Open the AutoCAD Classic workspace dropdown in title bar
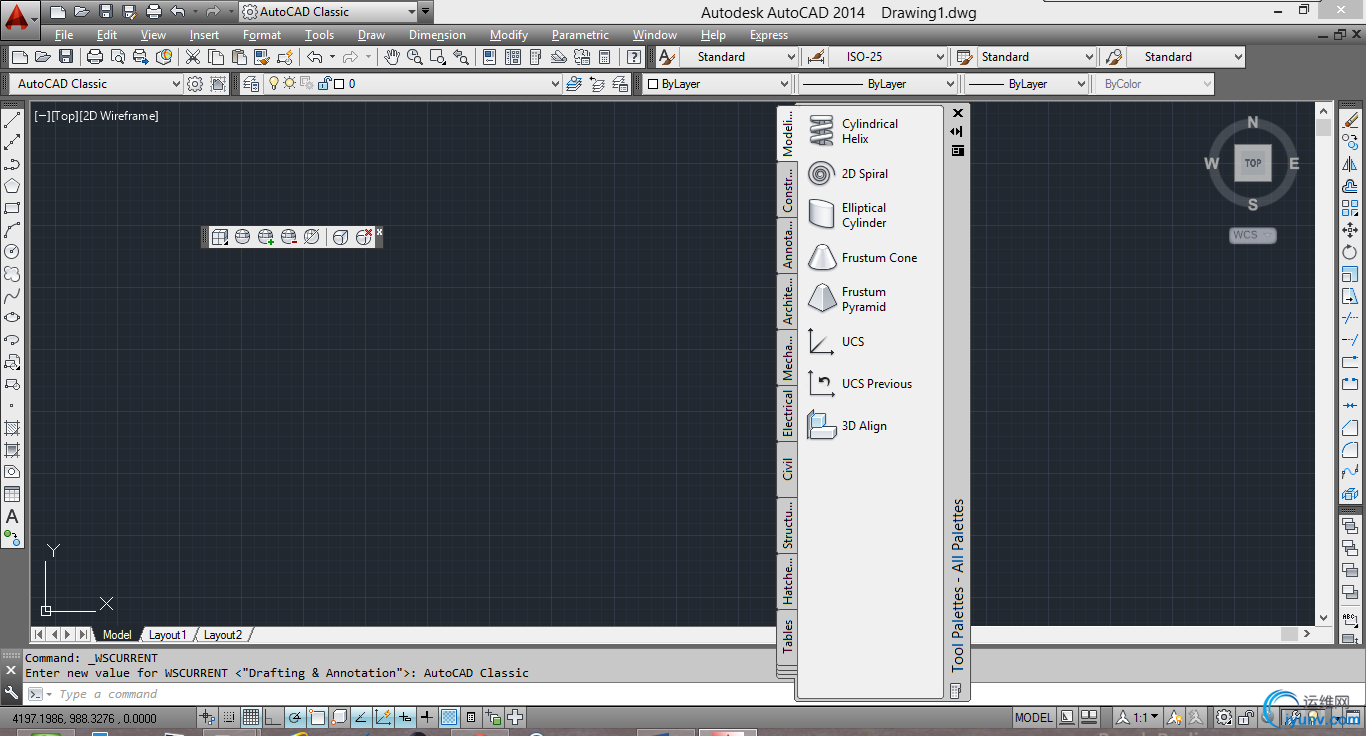1366x736 pixels. 327,12
